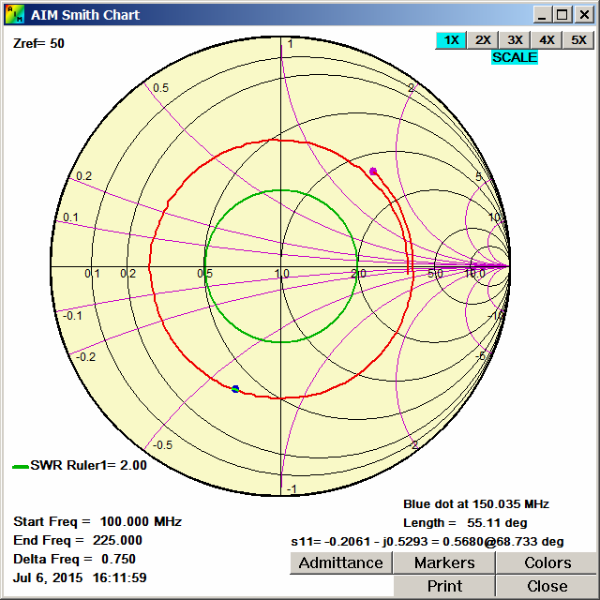
Task: Click the green SWR Ruler1 legend line
Action: 20,466
